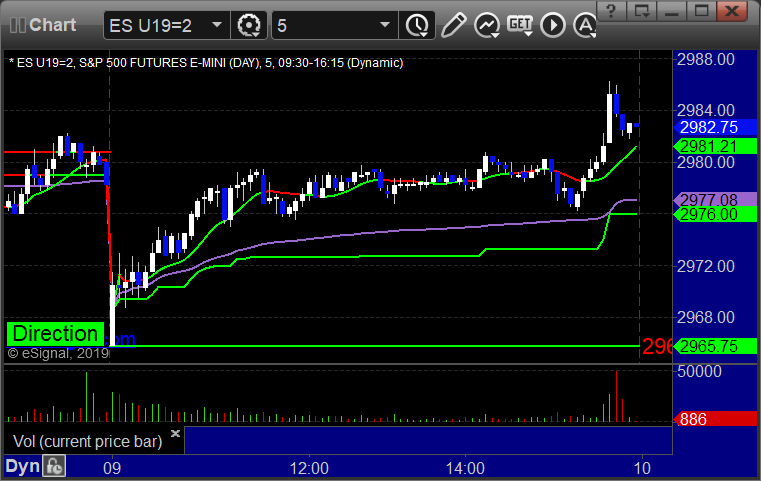Click the 50000 volume axis label
This screenshot has width=761, height=481.
click(699, 371)
